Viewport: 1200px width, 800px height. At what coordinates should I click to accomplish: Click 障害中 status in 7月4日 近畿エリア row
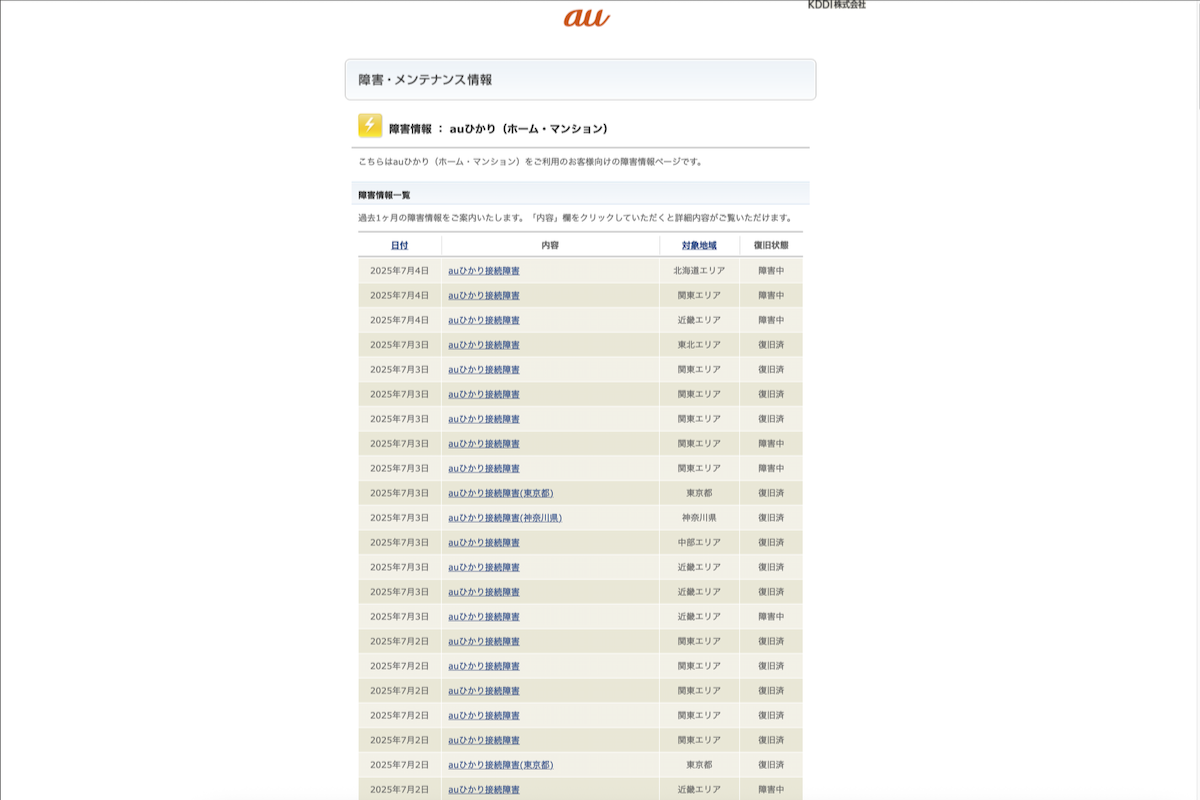771,320
